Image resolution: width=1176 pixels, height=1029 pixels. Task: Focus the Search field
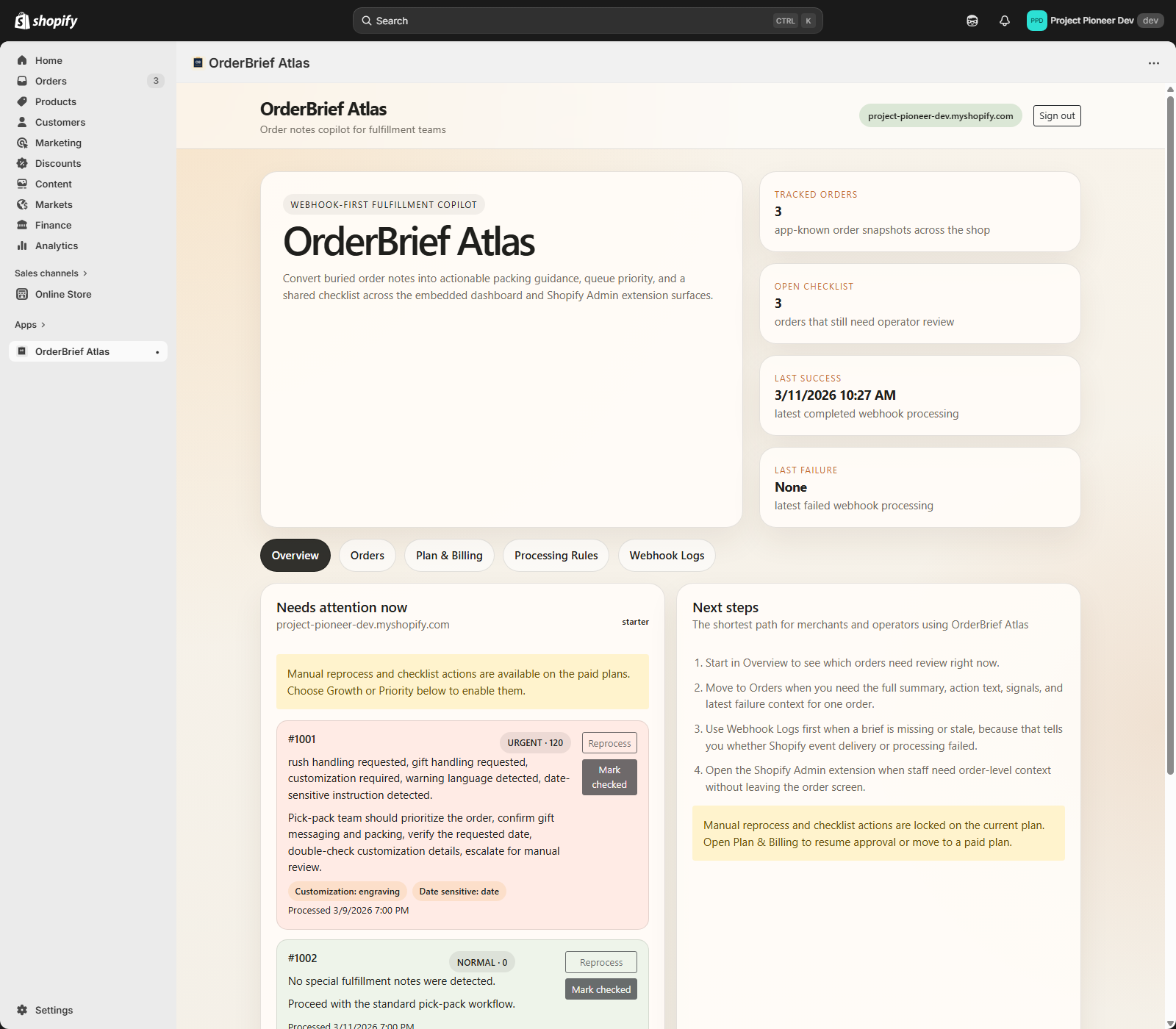587,21
